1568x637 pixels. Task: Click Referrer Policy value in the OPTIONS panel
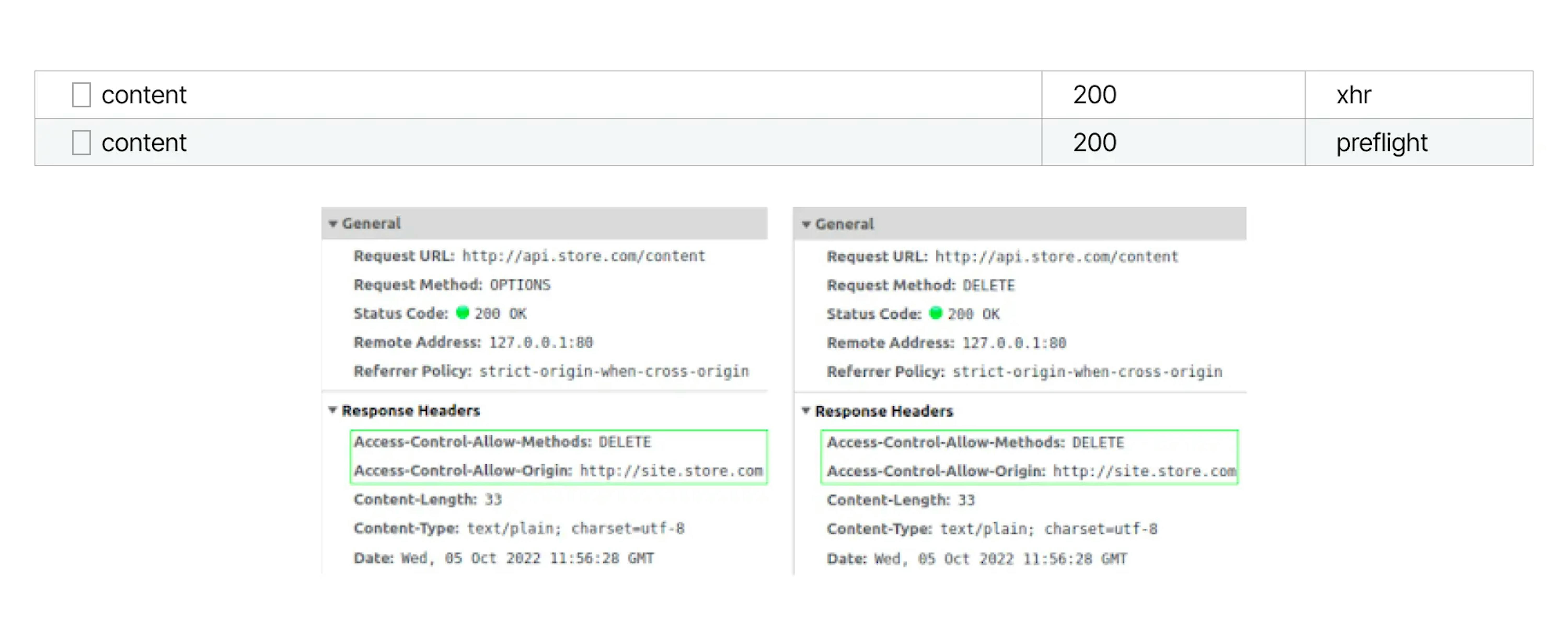click(614, 371)
